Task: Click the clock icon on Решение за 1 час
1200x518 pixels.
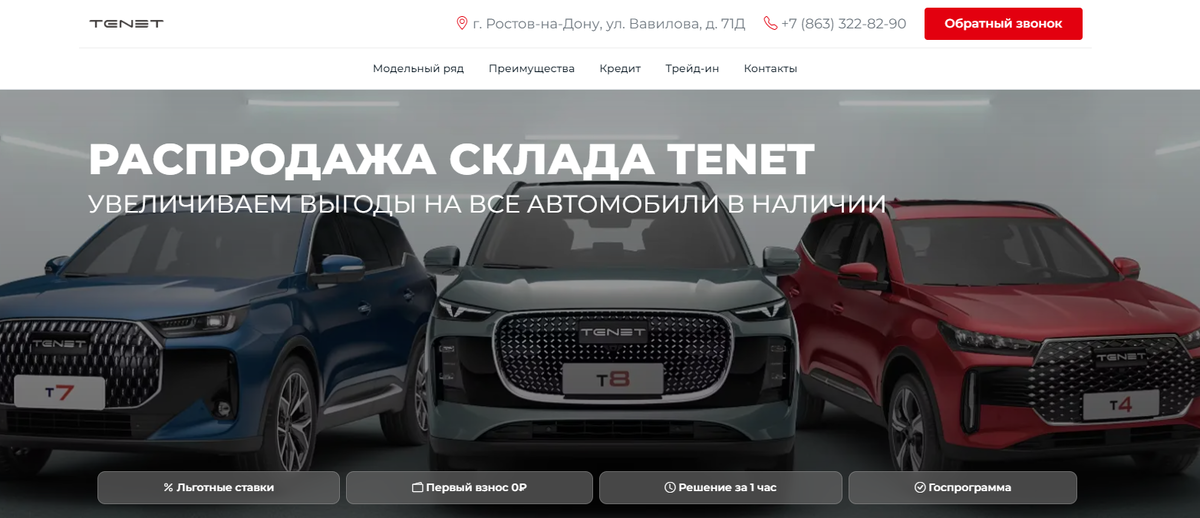Action: [670, 488]
